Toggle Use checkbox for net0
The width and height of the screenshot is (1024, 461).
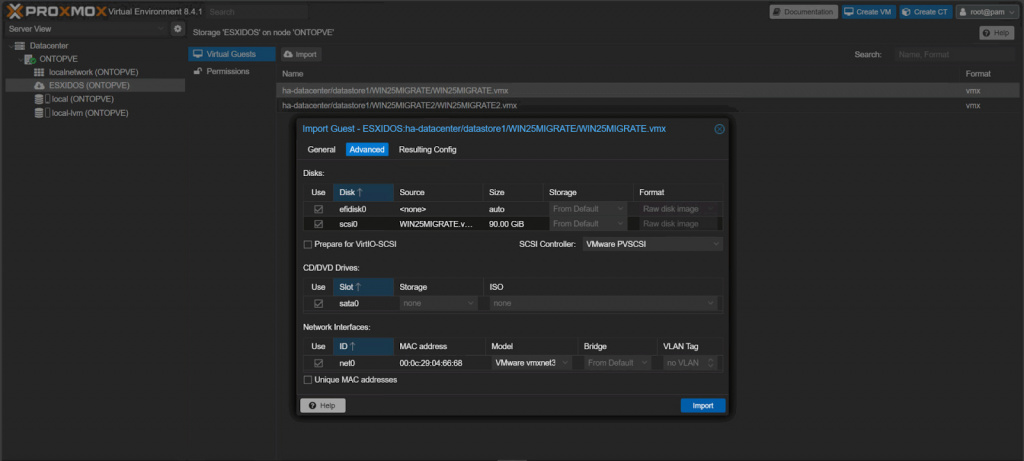[319, 363]
